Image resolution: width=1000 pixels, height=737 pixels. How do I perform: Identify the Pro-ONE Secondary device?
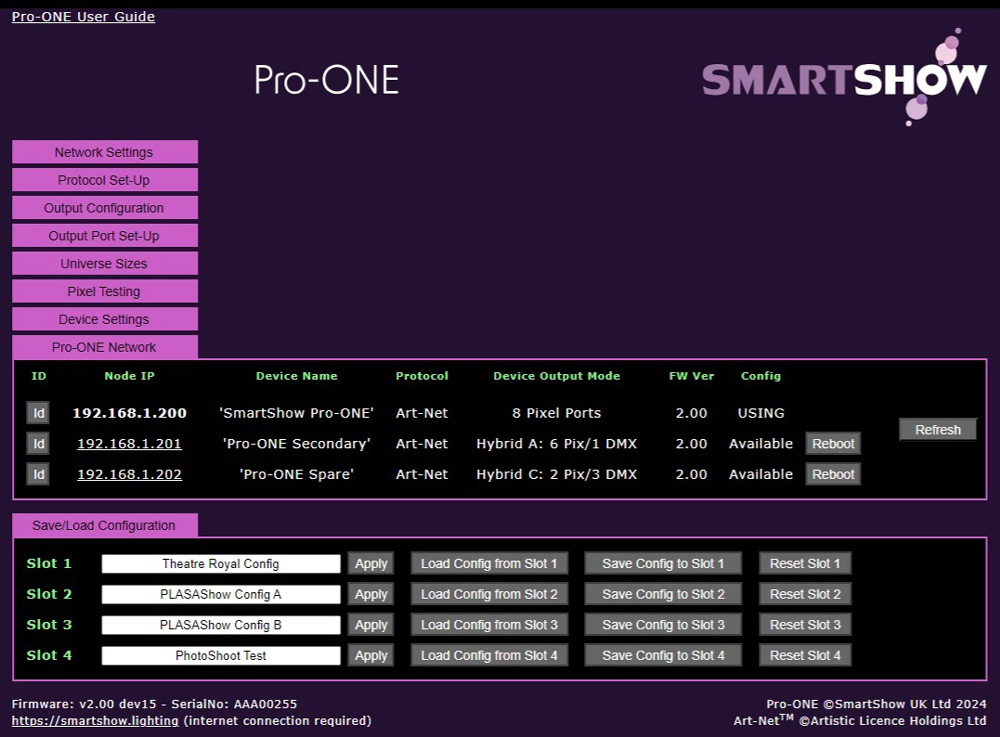coord(38,444)
